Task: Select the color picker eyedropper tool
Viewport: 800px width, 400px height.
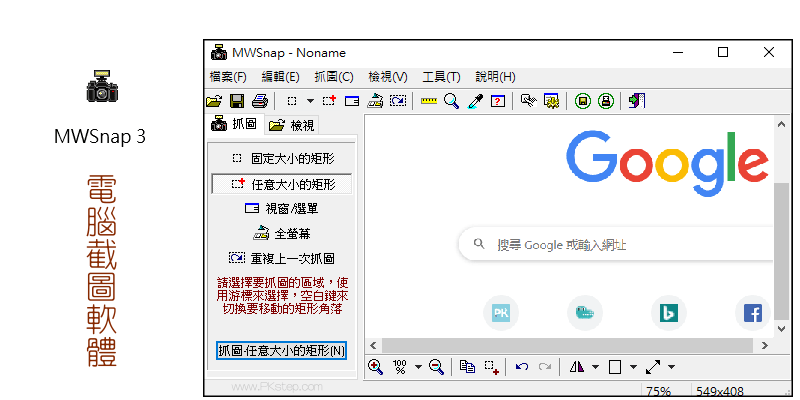Action: pos(475,101)
